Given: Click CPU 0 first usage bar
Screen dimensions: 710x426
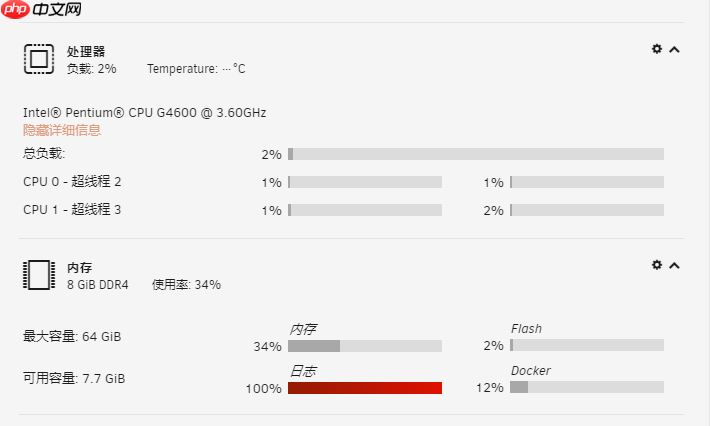Looking at the screenshot, I should [x=365, y=182].
